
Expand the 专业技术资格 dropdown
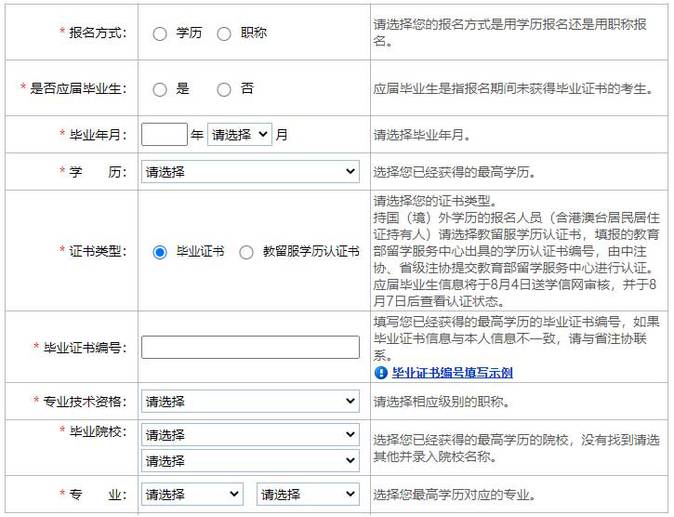click(x=250, y=402)
